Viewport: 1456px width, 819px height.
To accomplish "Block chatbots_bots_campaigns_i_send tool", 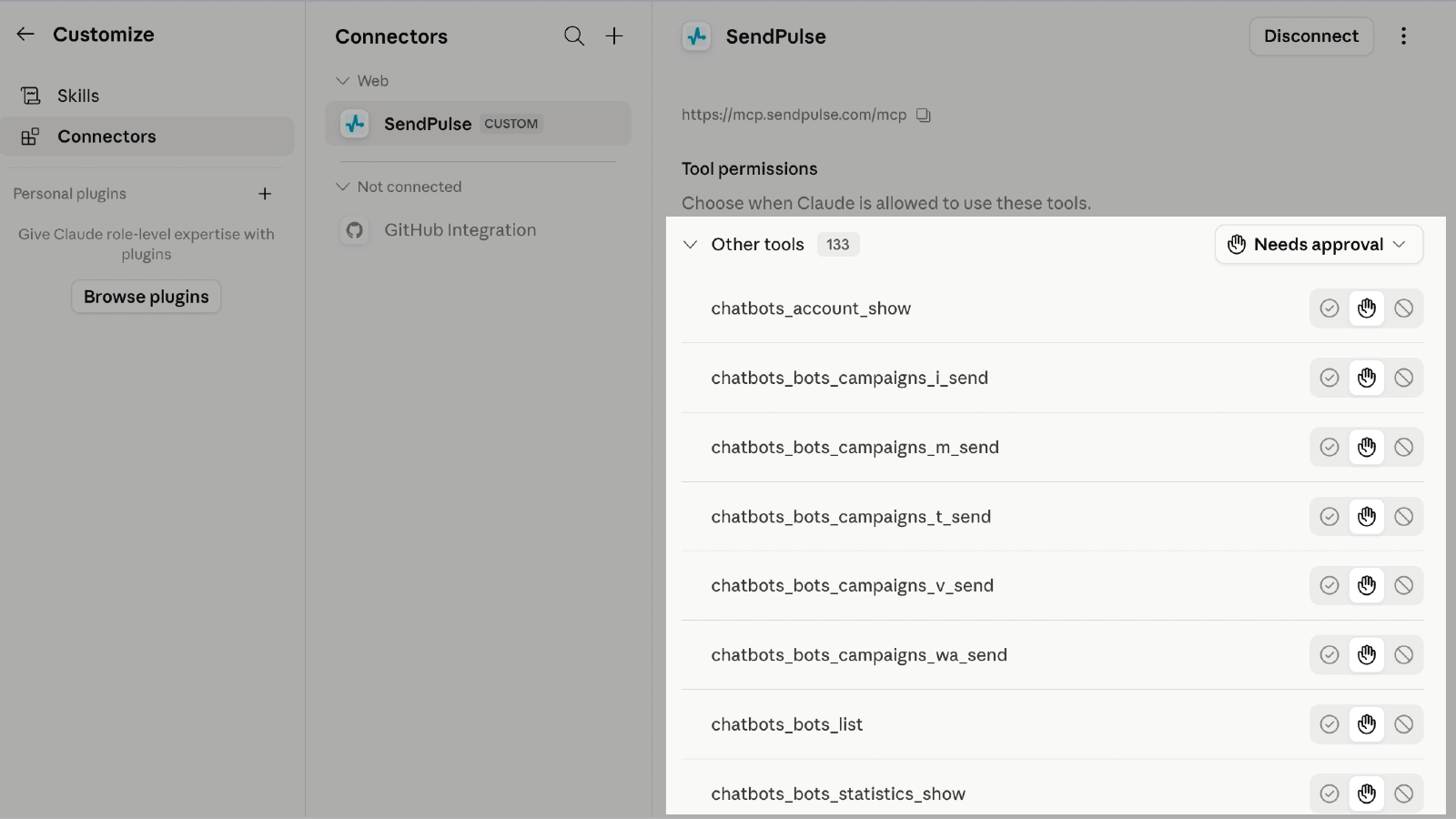I will [x=1404, y=378].
